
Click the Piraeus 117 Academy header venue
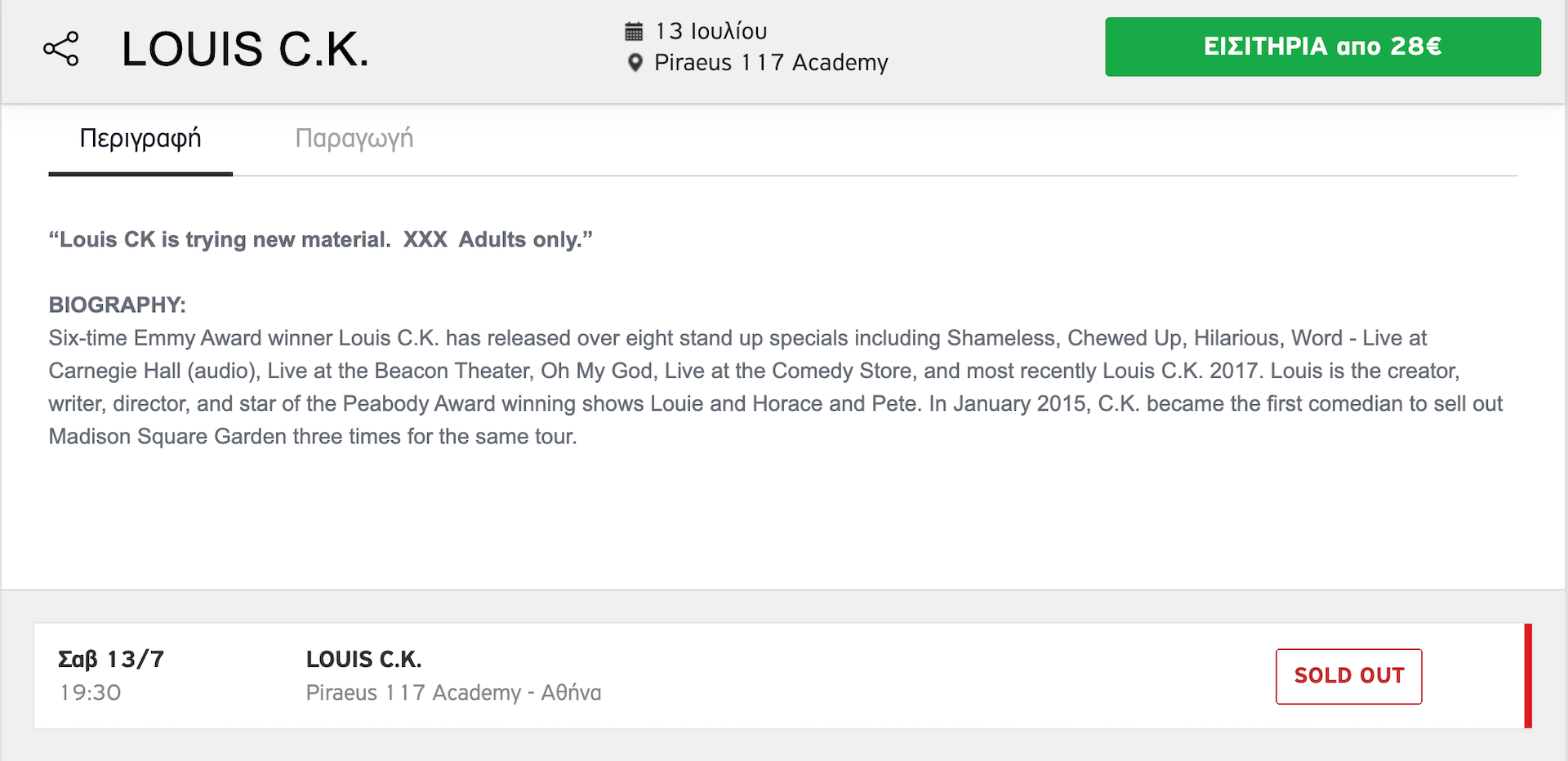click(x=771, y=63)
